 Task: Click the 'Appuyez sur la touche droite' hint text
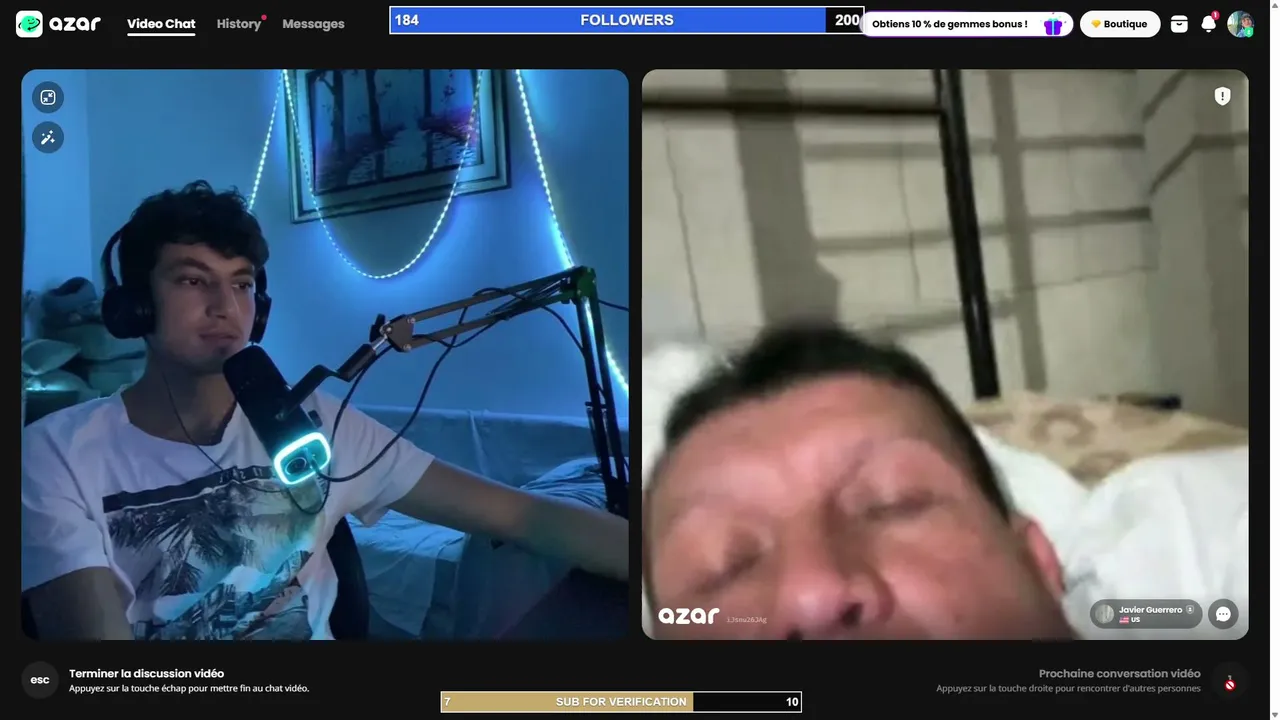click(1068, 688)
